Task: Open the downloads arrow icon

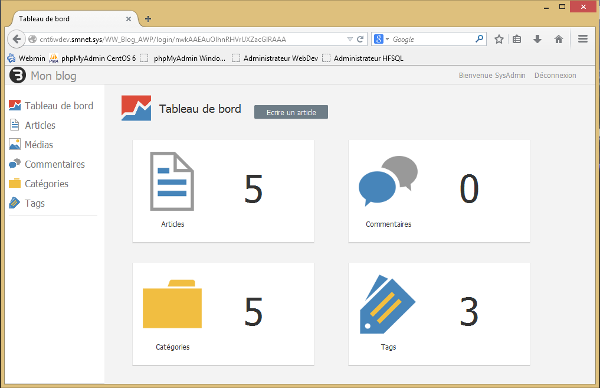Action: [x=537, y=39]
